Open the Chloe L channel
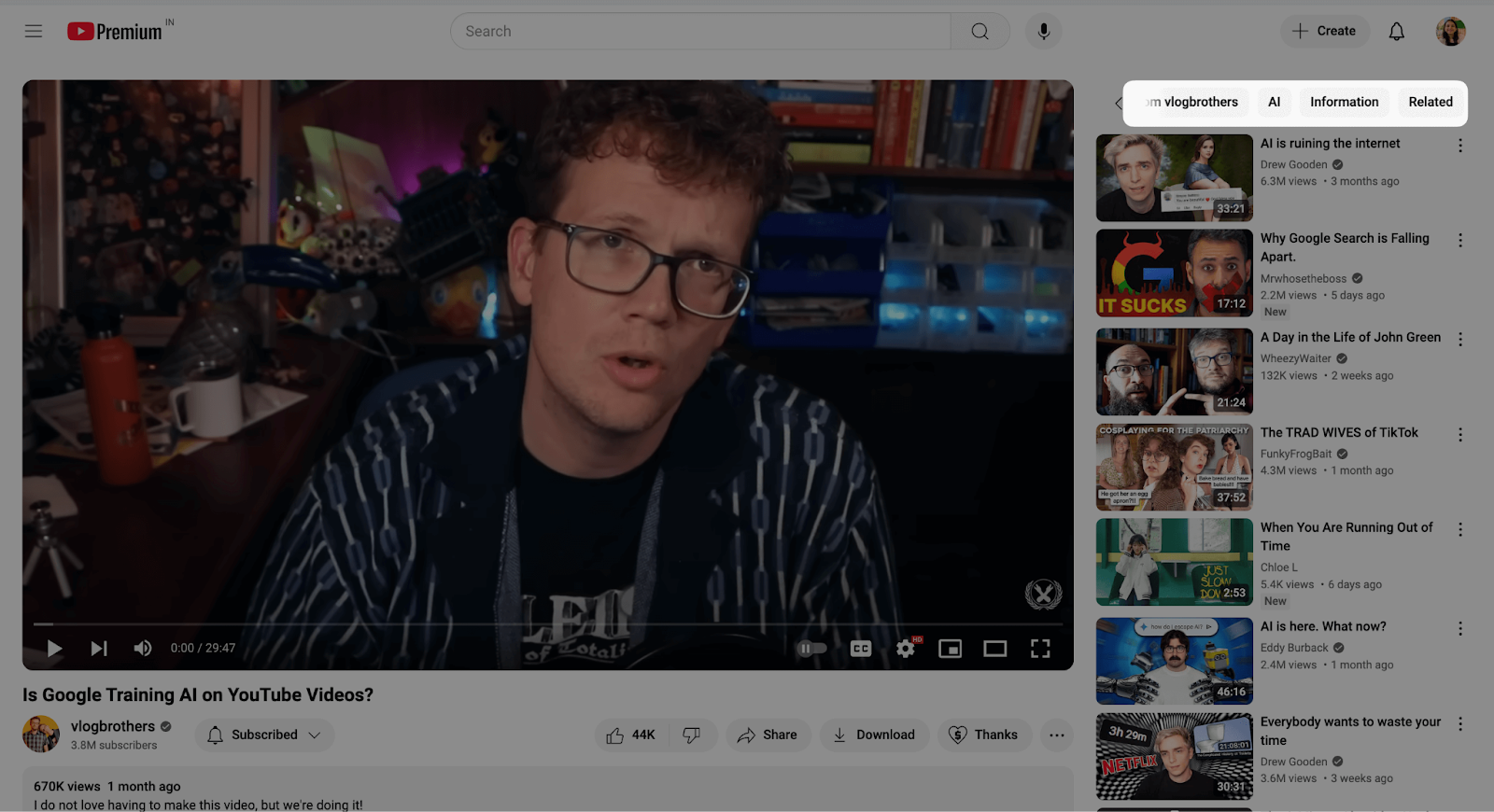Image resolution: width=1494 pixels, height=812 pixels. click(1279, 567)
